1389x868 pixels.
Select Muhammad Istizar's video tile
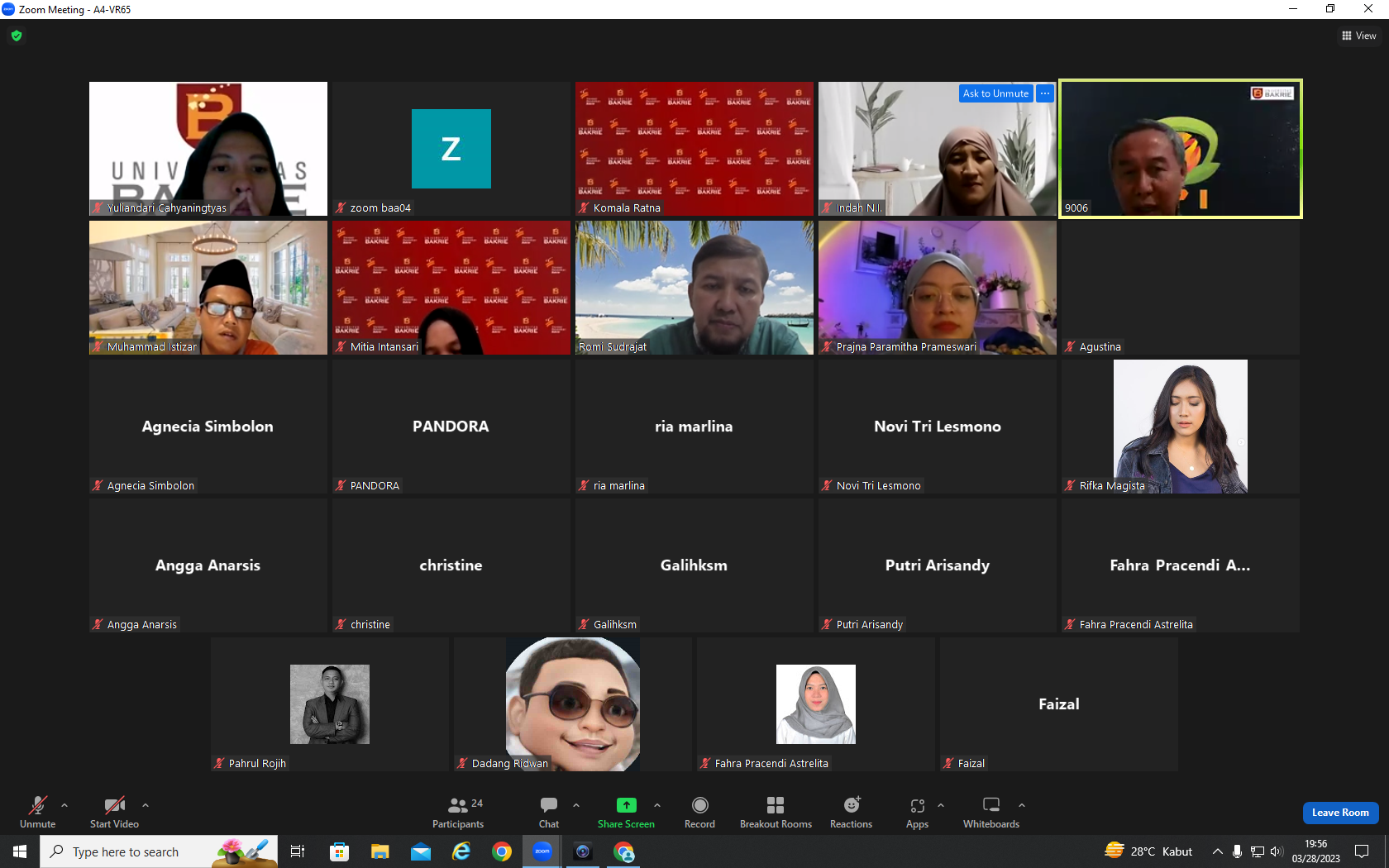(208, 288)
